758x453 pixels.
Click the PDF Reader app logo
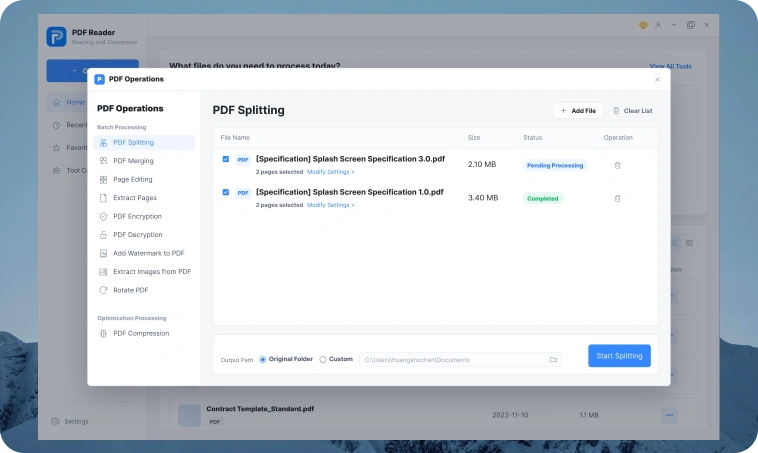(x=56, y=37)
